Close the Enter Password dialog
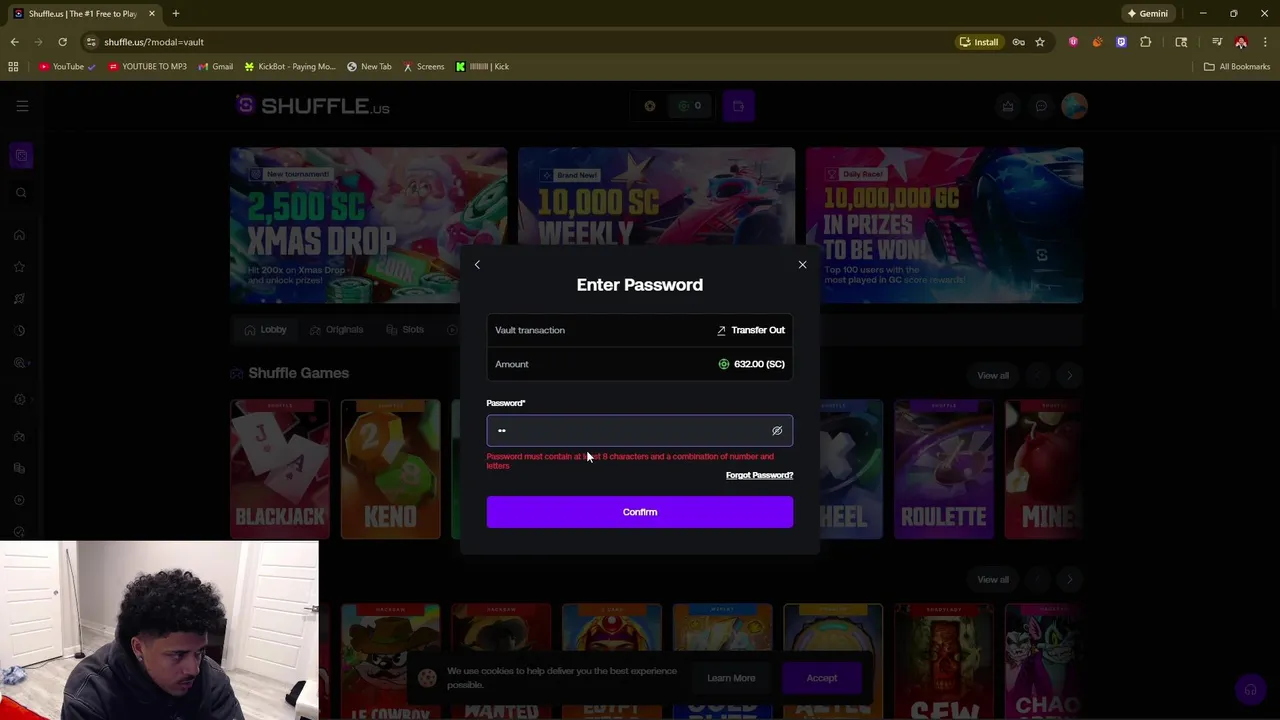Viewport: 1280px width, 720px height. (x=802, y=265)
